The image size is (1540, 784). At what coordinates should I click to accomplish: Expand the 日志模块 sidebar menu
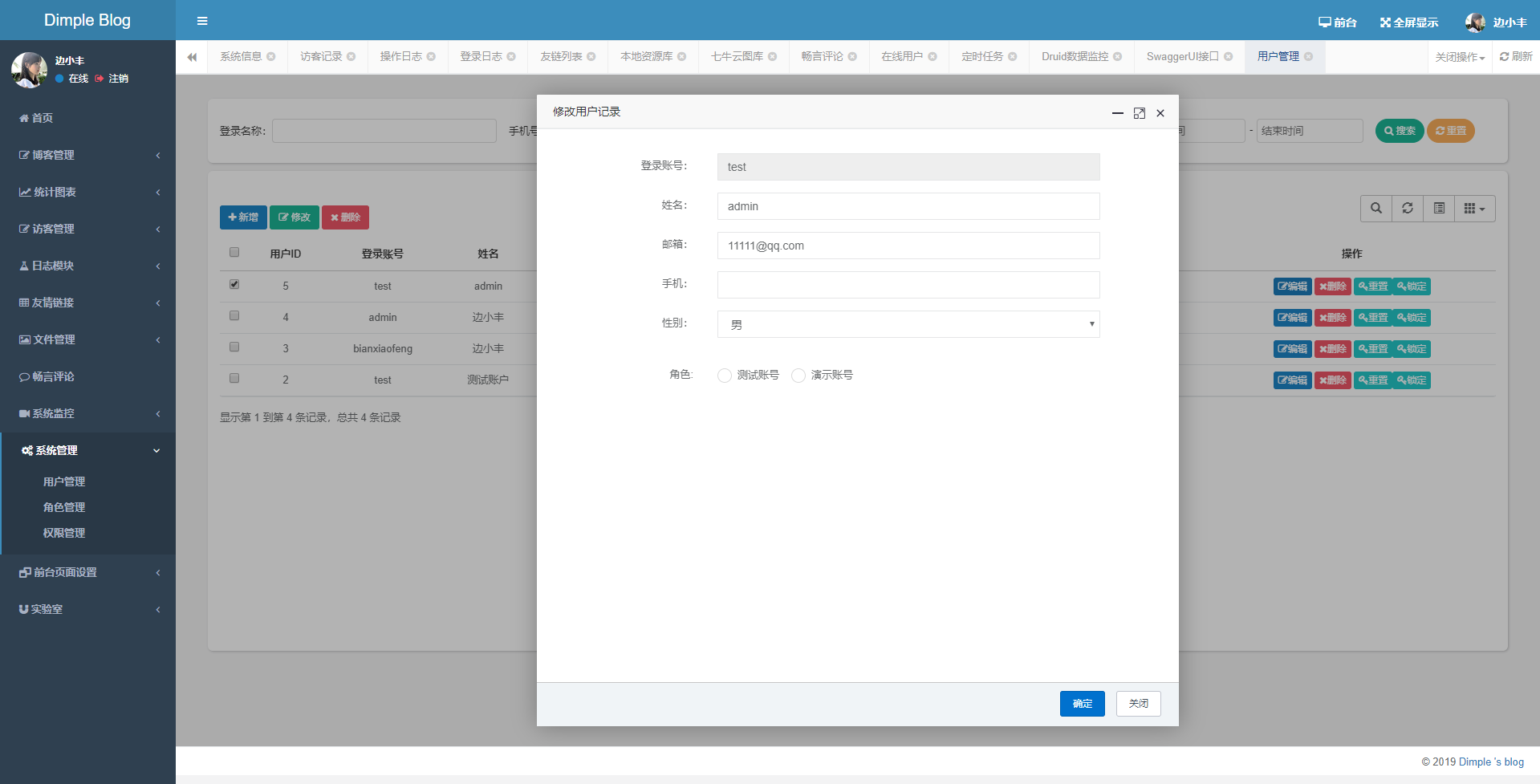87,266
